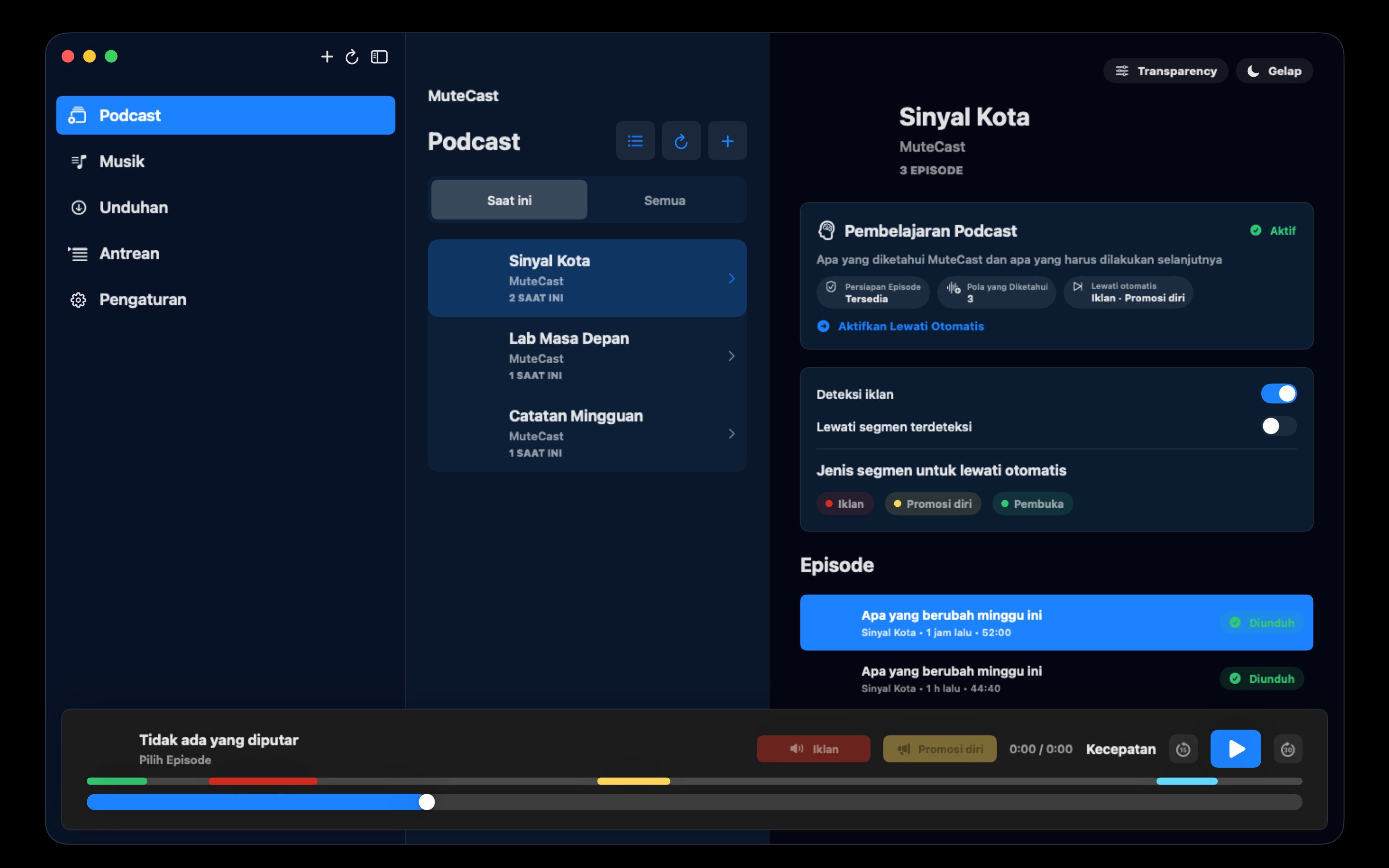Screen dimensions: 1389x868
Task: Select the highlighted 52:00 episode row
Action: [1056, 622]
